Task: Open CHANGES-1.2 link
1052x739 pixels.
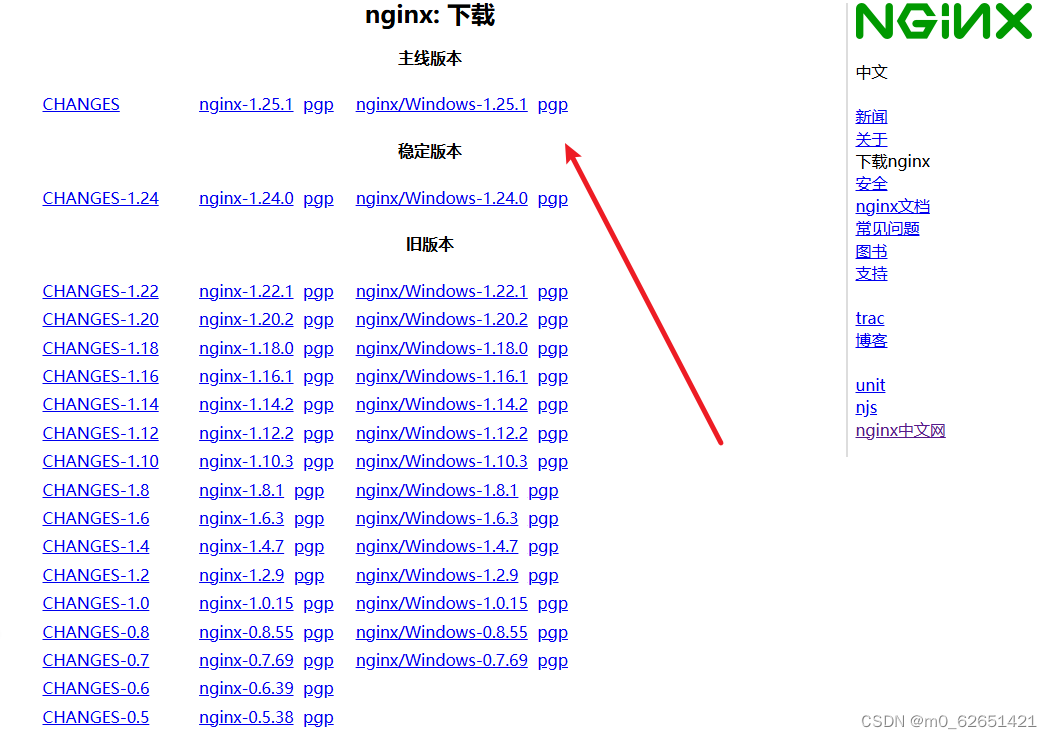Action: (x=96, y=576)
